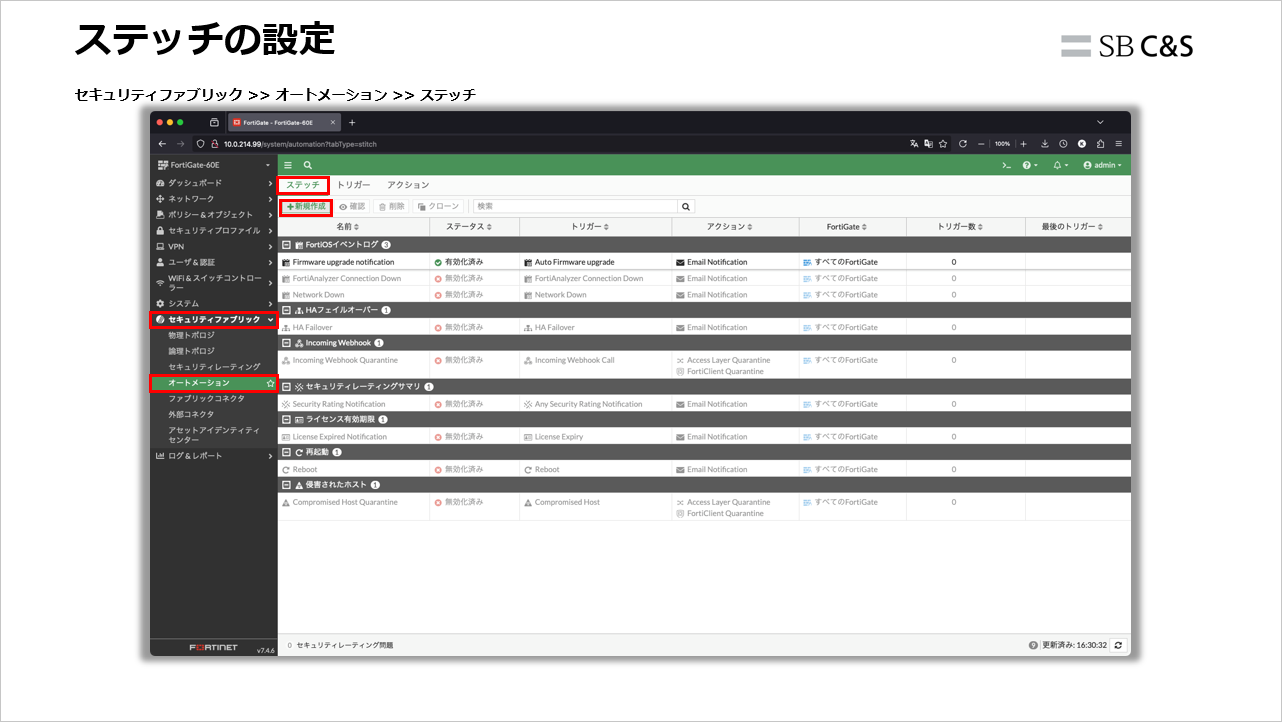Click the Compromised Host warning trigger icon
Viewport: 1282px width, 722px height.
(x=528, y=502)
